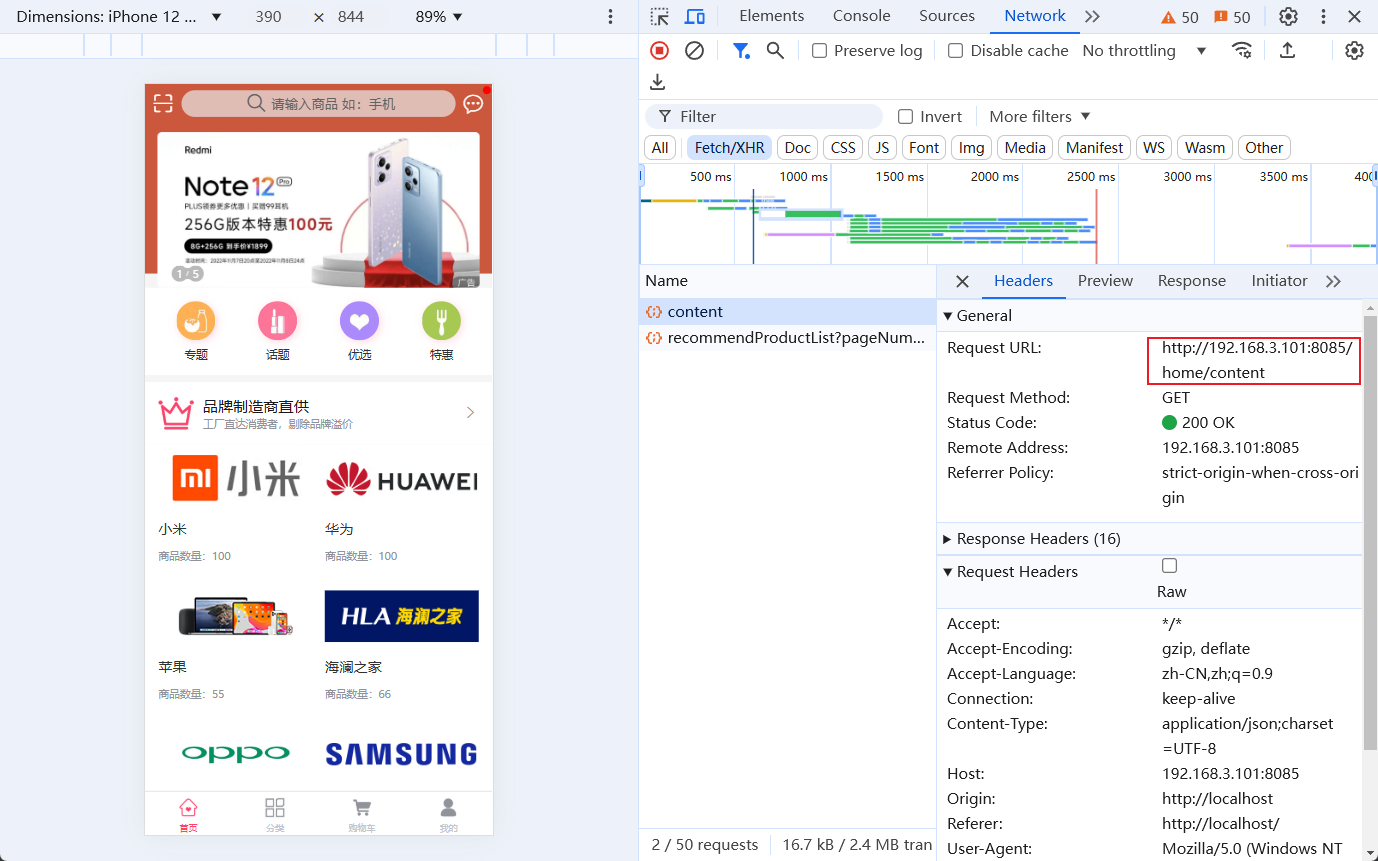Select the All request type filter
This screenshot has width=1378, height=861.
[660, 148]
